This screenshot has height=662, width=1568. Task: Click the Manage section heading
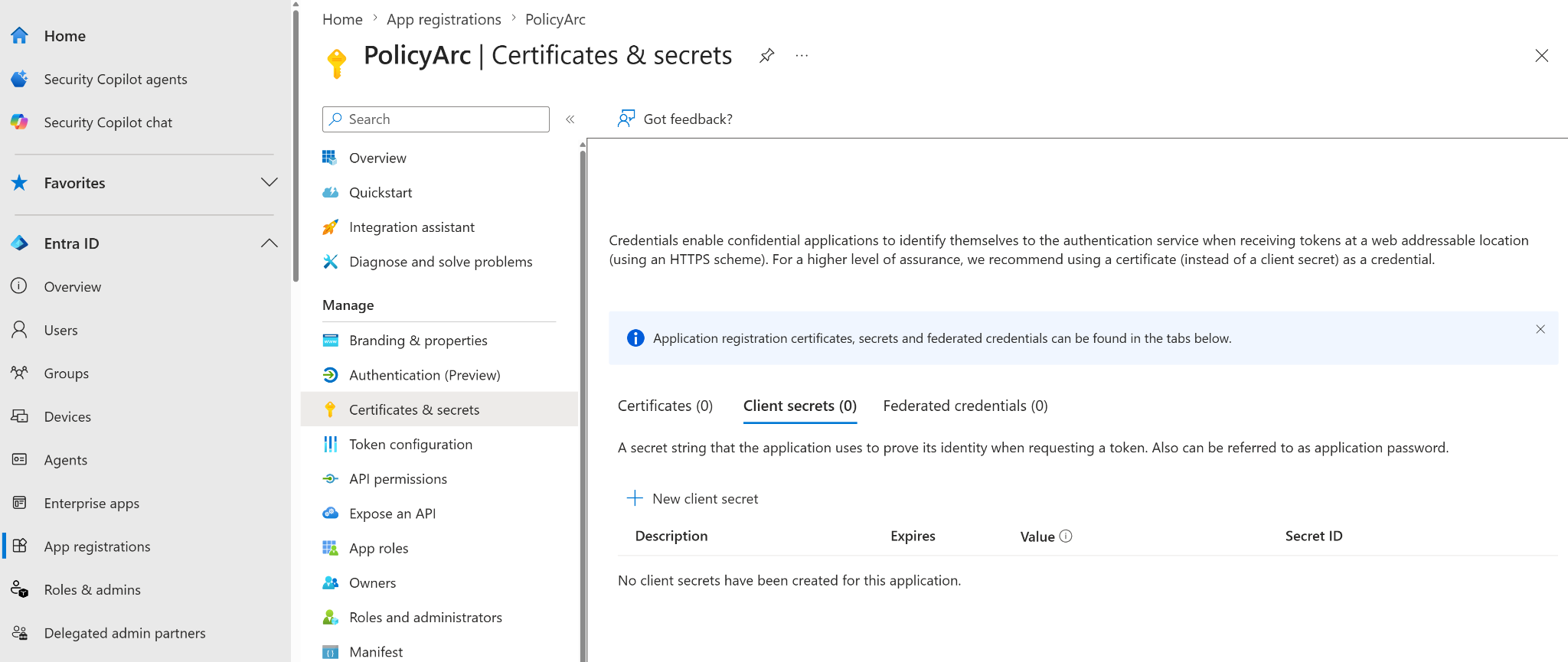[348, 305]
